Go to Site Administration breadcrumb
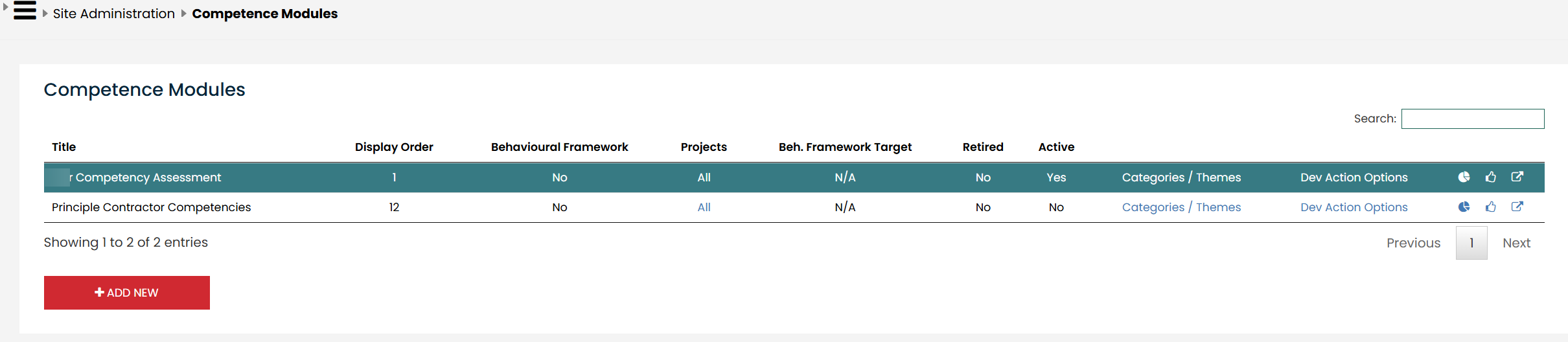 point(113,14)
